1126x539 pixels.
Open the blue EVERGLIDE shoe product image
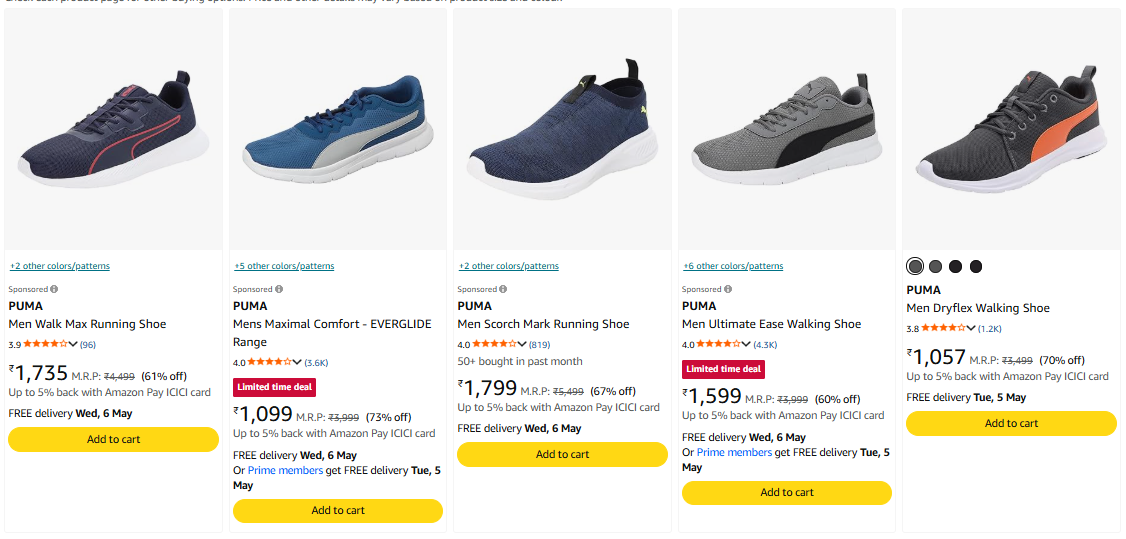tap(338, 128)
